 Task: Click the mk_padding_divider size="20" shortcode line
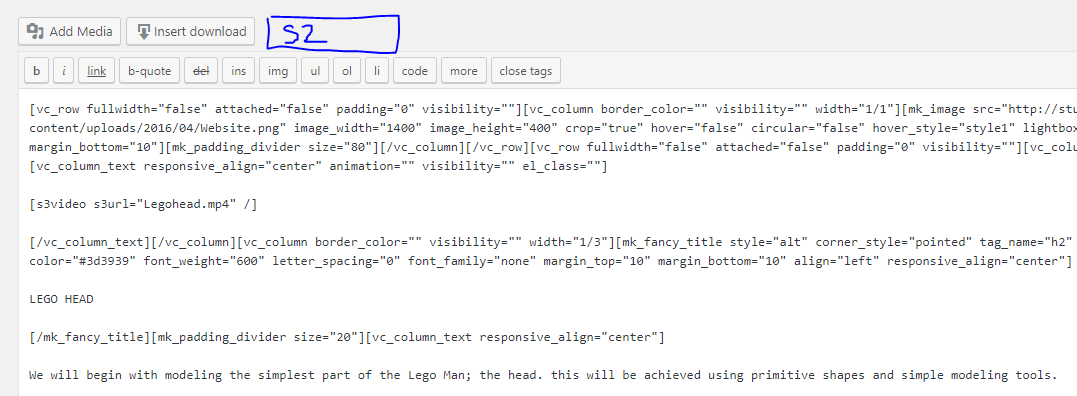click(x=347, y=337)
